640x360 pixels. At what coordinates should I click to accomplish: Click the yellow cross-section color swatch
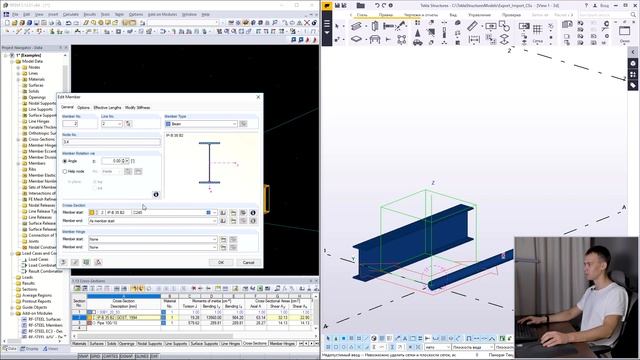click(x=91, y=213)
